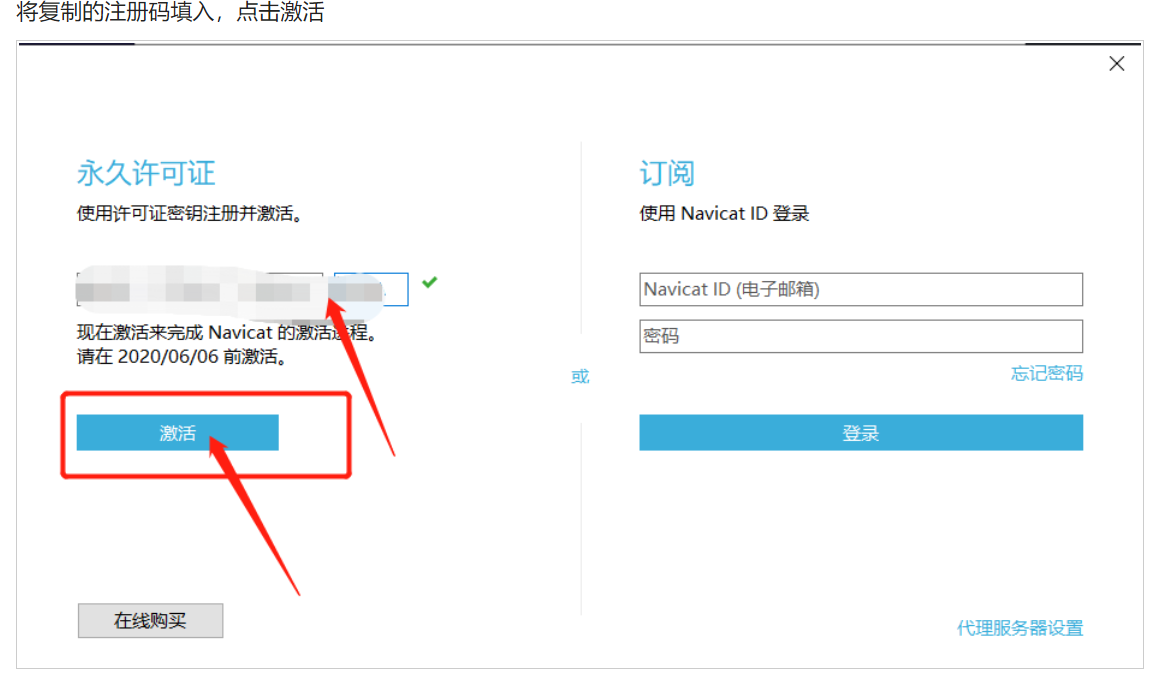Click the 使用 Navicat ID 登录 text

[x=724, y=214]
